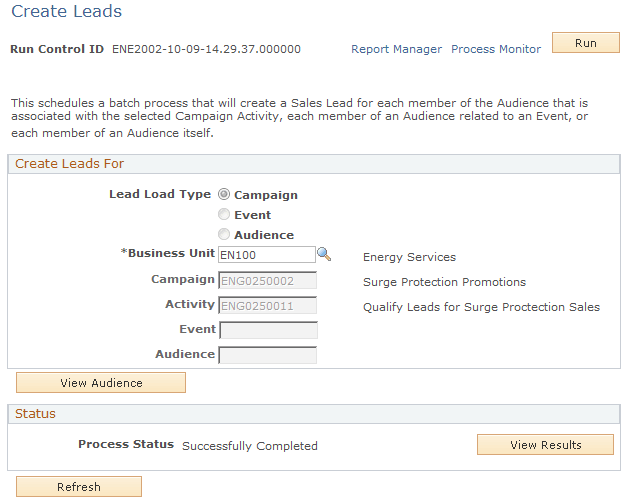
Task: Select the Audience lead load type
Action: click(224, 234)
